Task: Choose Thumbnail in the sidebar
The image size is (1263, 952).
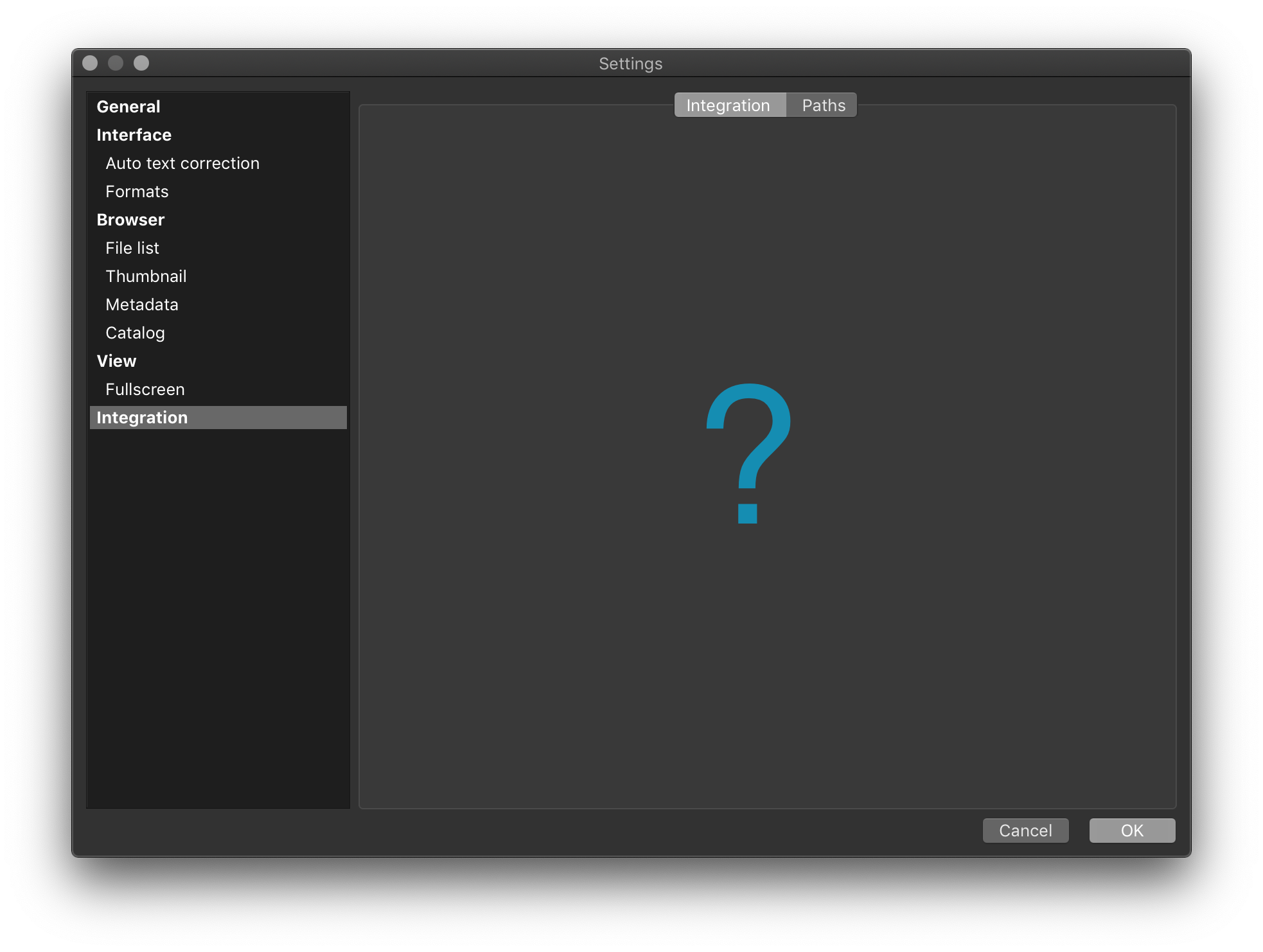Action: [x=146, y=276]
